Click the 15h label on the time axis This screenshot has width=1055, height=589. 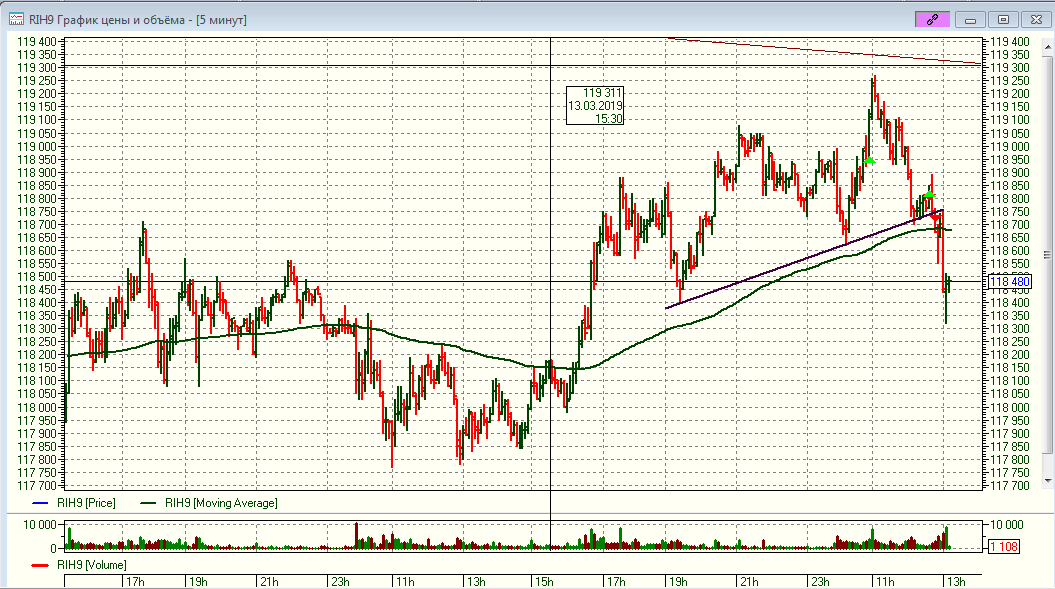tap(544, 581)
